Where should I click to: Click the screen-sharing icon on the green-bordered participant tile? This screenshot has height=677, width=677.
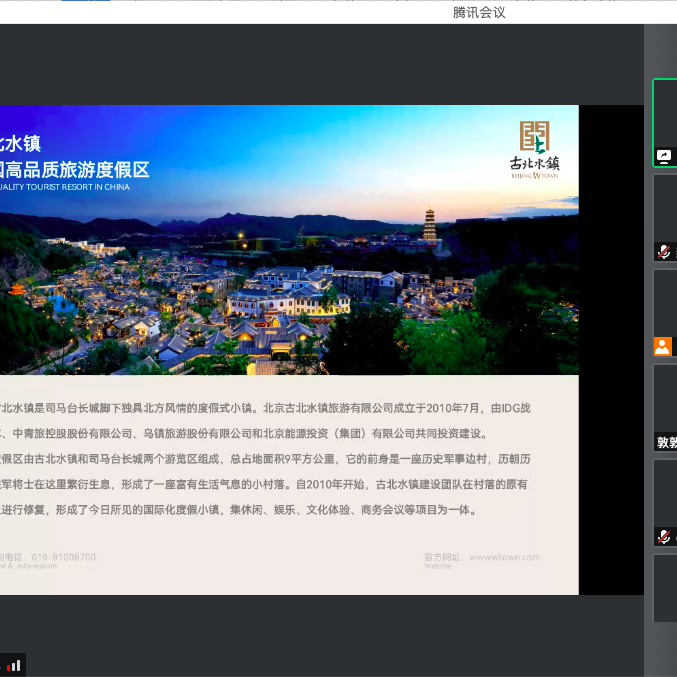pos(664,156)
